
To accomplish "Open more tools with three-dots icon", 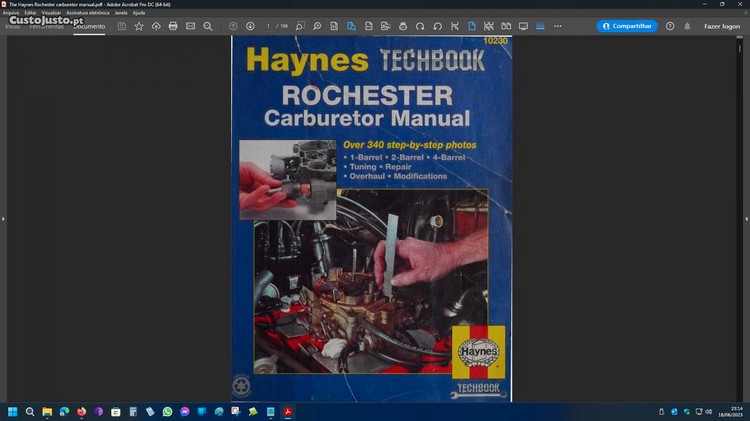I will coord(557,26).
